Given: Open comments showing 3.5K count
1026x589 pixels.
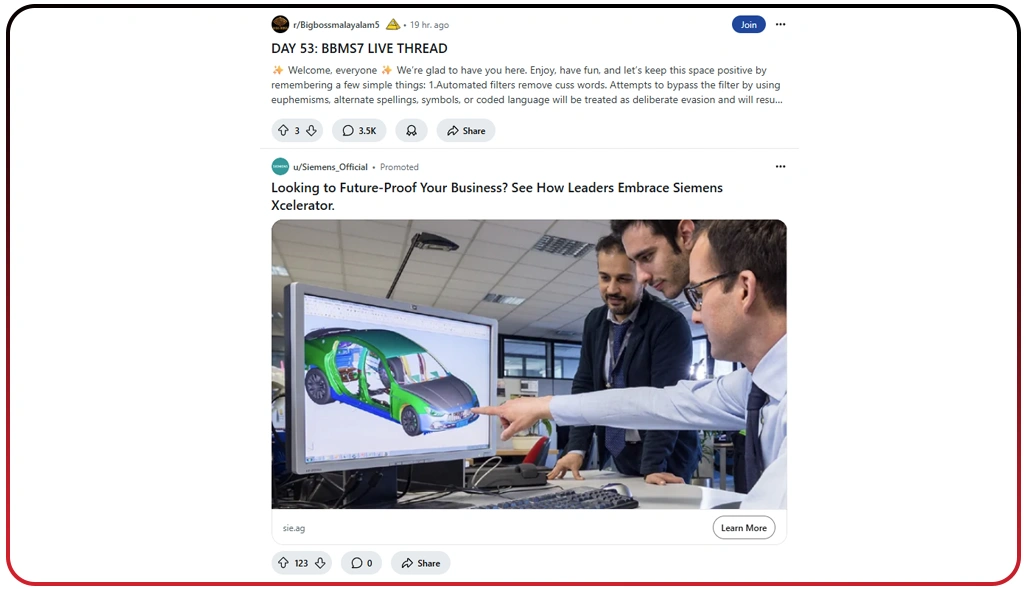Looking at the screenshot, I should coord(359,130).
